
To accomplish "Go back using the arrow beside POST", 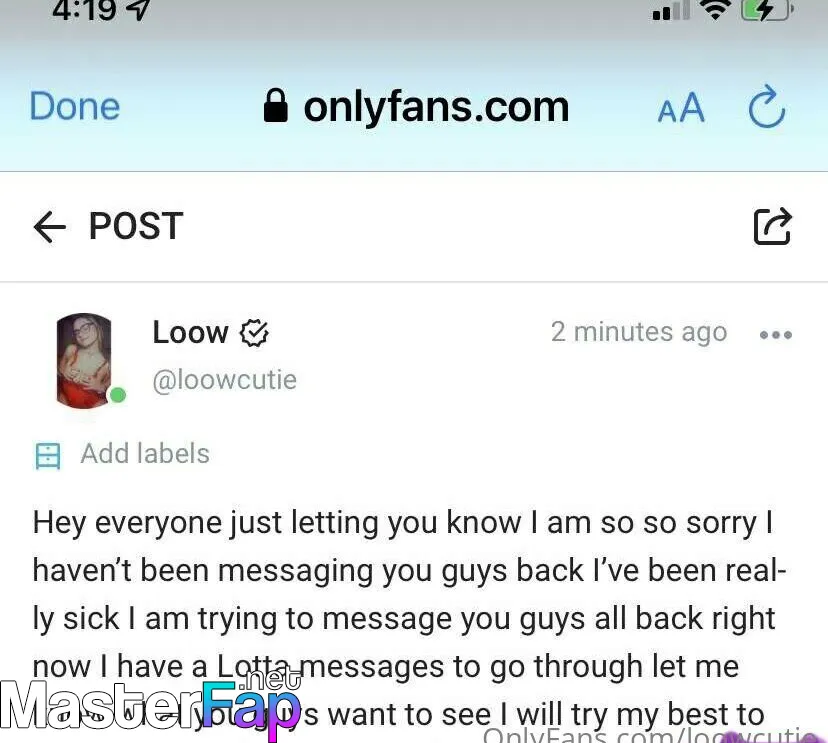I will 50,227.
